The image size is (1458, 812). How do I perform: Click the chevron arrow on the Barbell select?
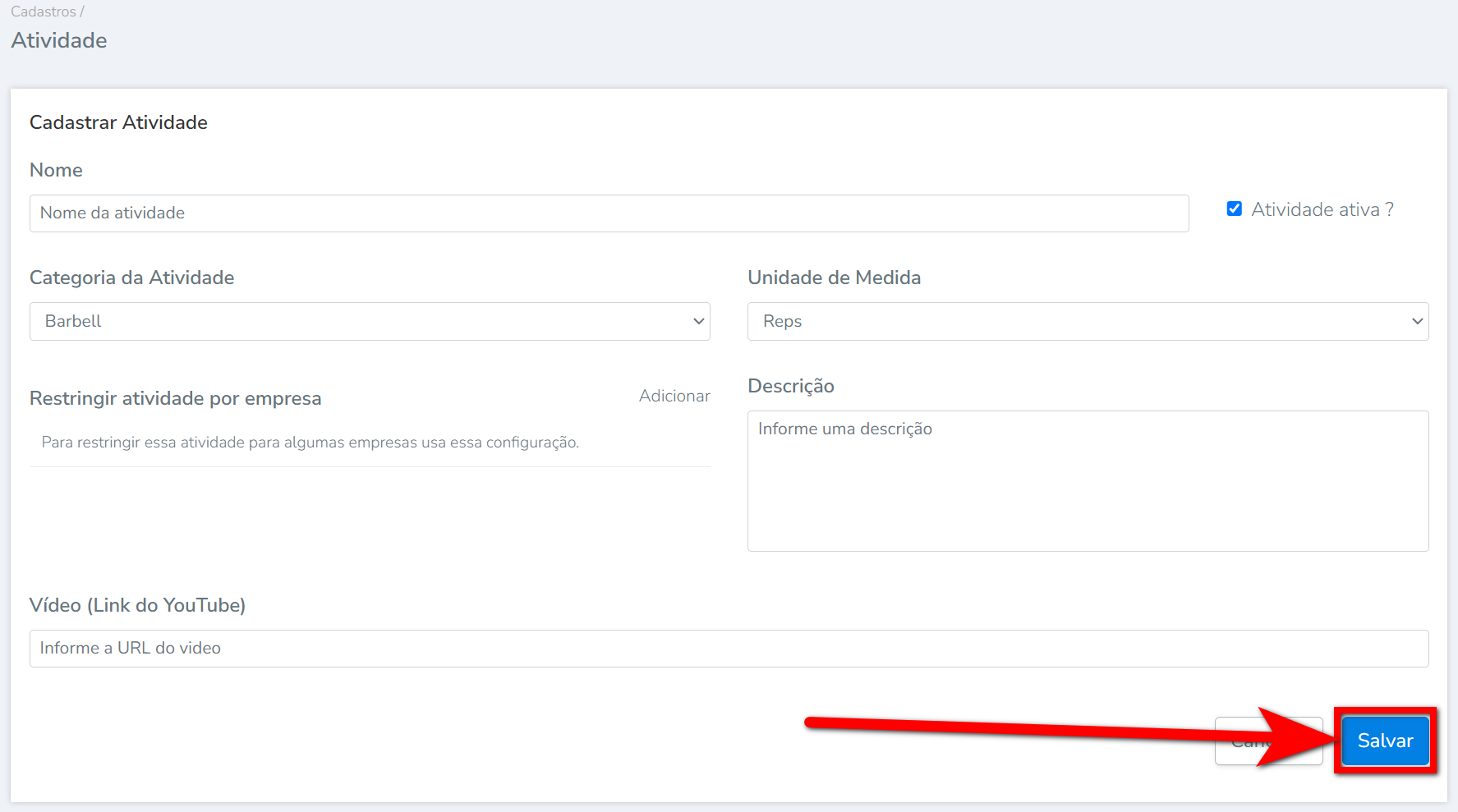pyautogui.click(x=698, y=321)
